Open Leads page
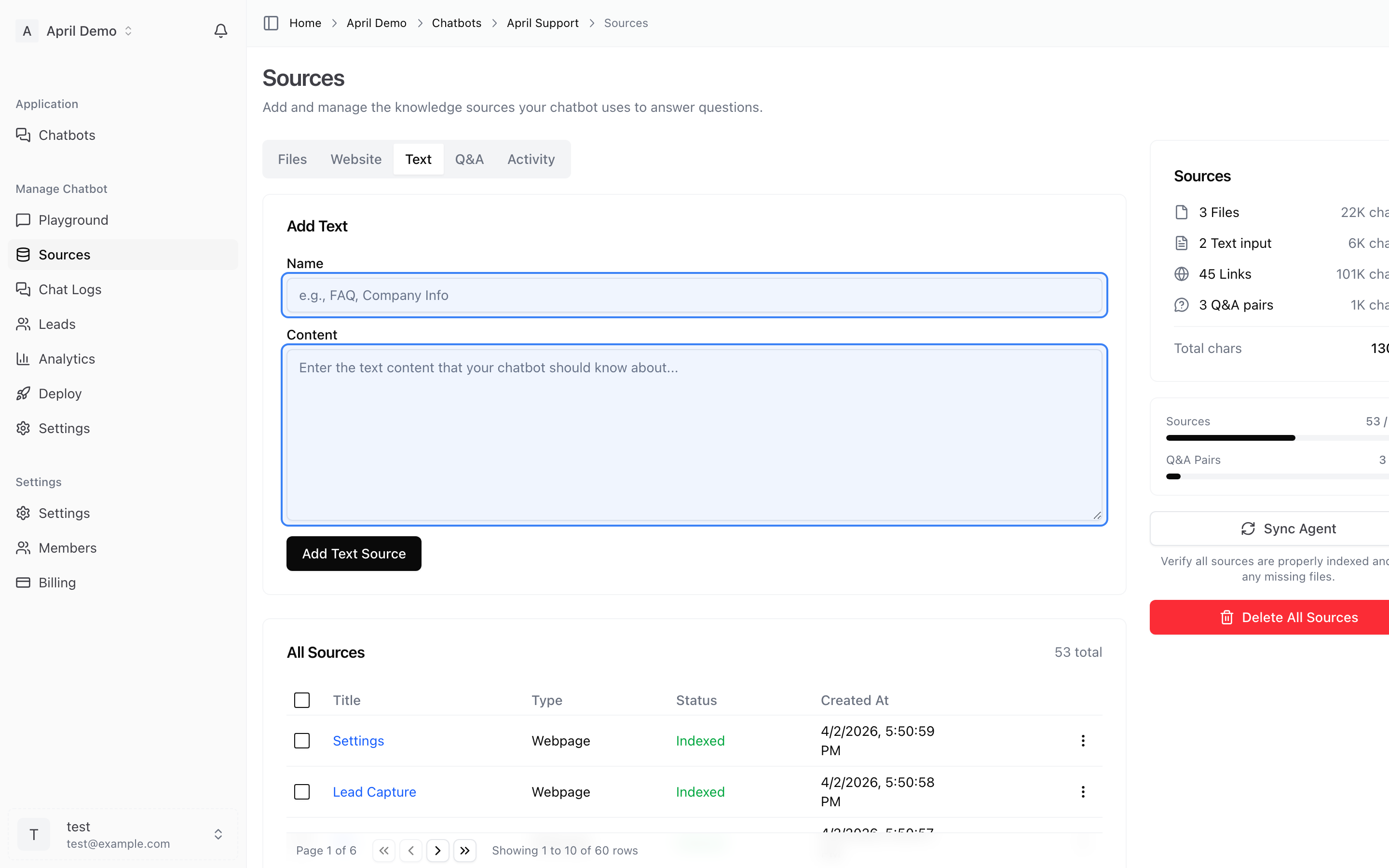Image resolution: width=1389 pixels, height=868 pixels. click(123, 324)
